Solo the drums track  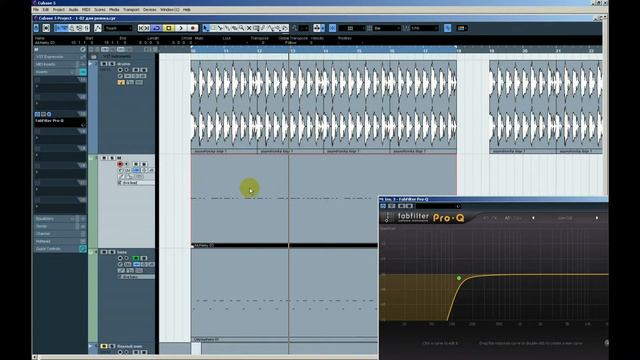coord(111,64)
